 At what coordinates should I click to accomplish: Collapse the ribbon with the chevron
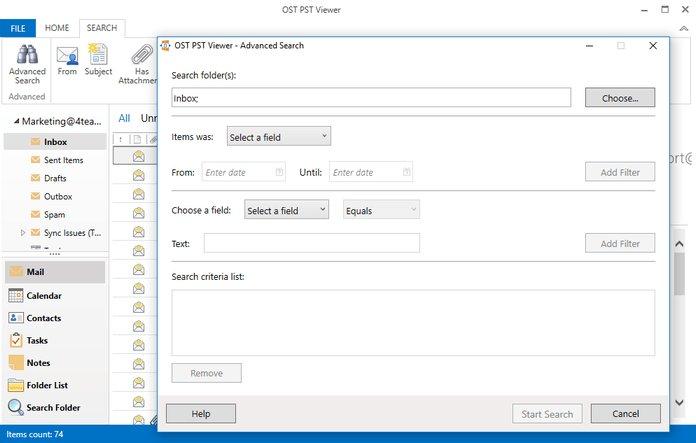tap(684, 28)
